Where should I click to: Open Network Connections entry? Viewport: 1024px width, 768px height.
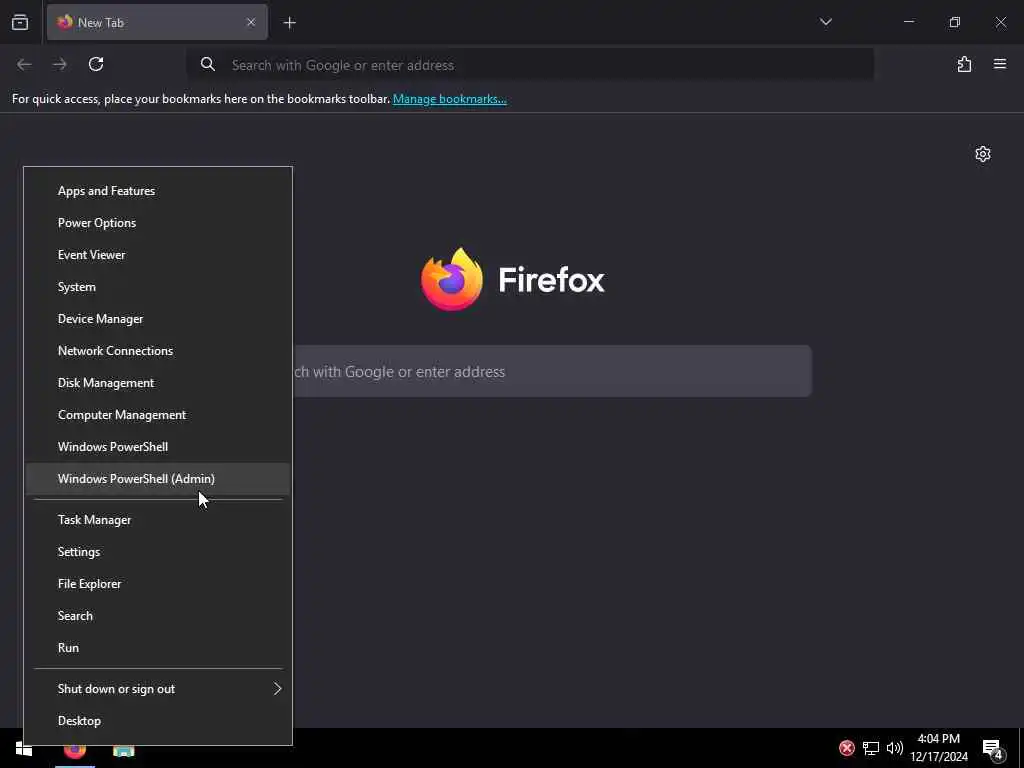(157, 351)
